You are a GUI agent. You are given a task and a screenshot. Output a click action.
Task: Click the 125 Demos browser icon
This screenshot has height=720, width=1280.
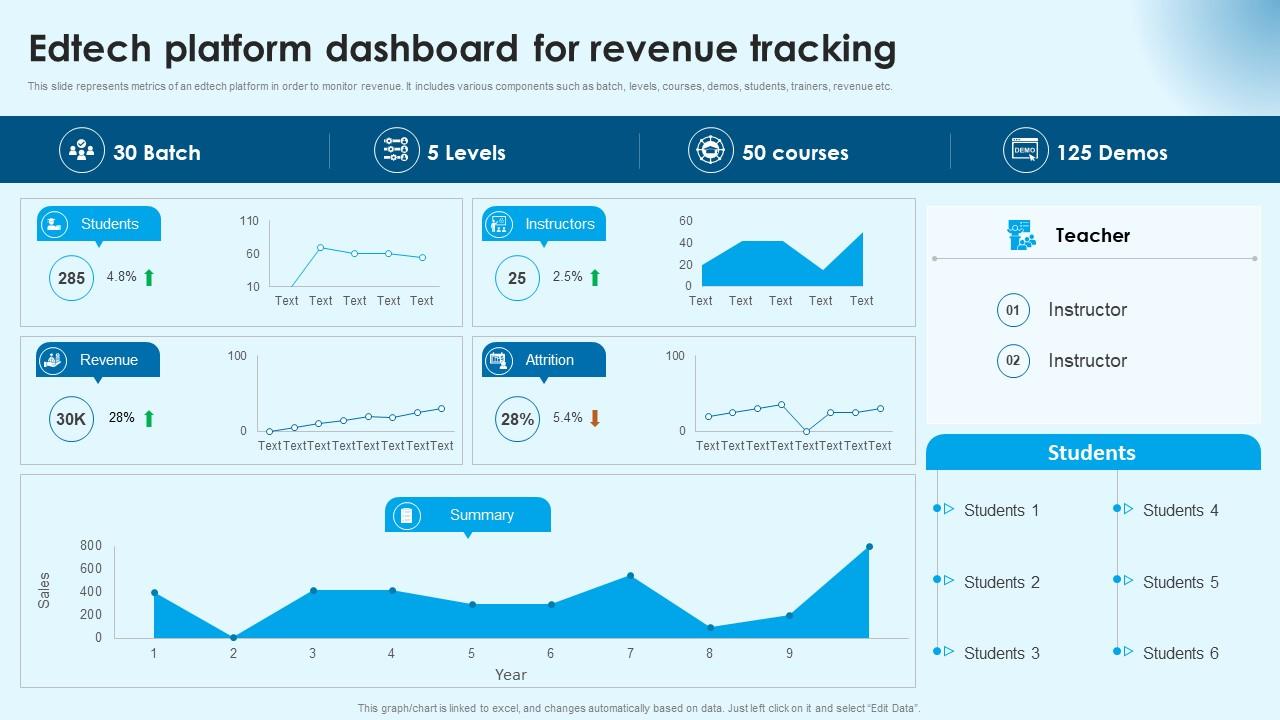coord(1024,151)
